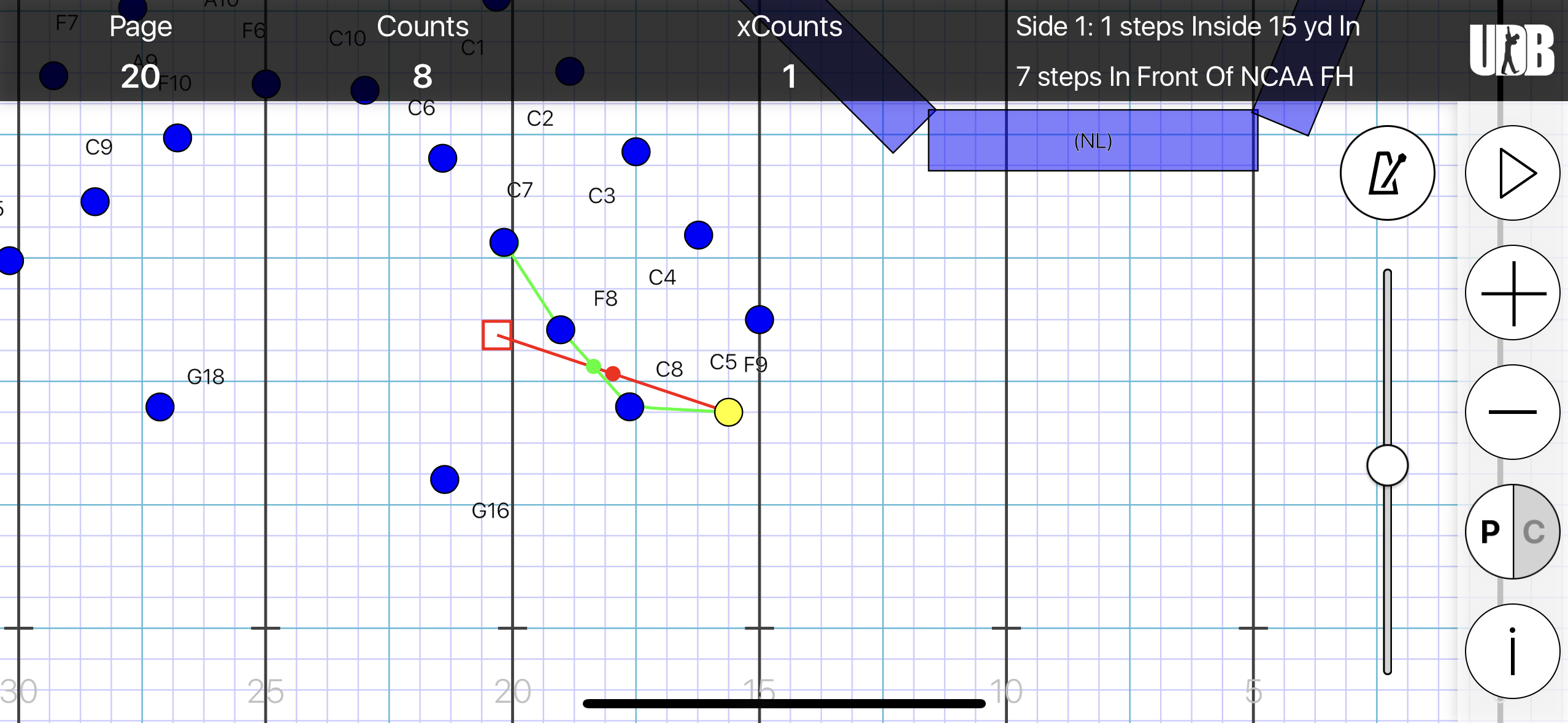The height and width of the screenshot is (723, 1568).
Task: Select the F8 label
Action: (x=605, y=299)
